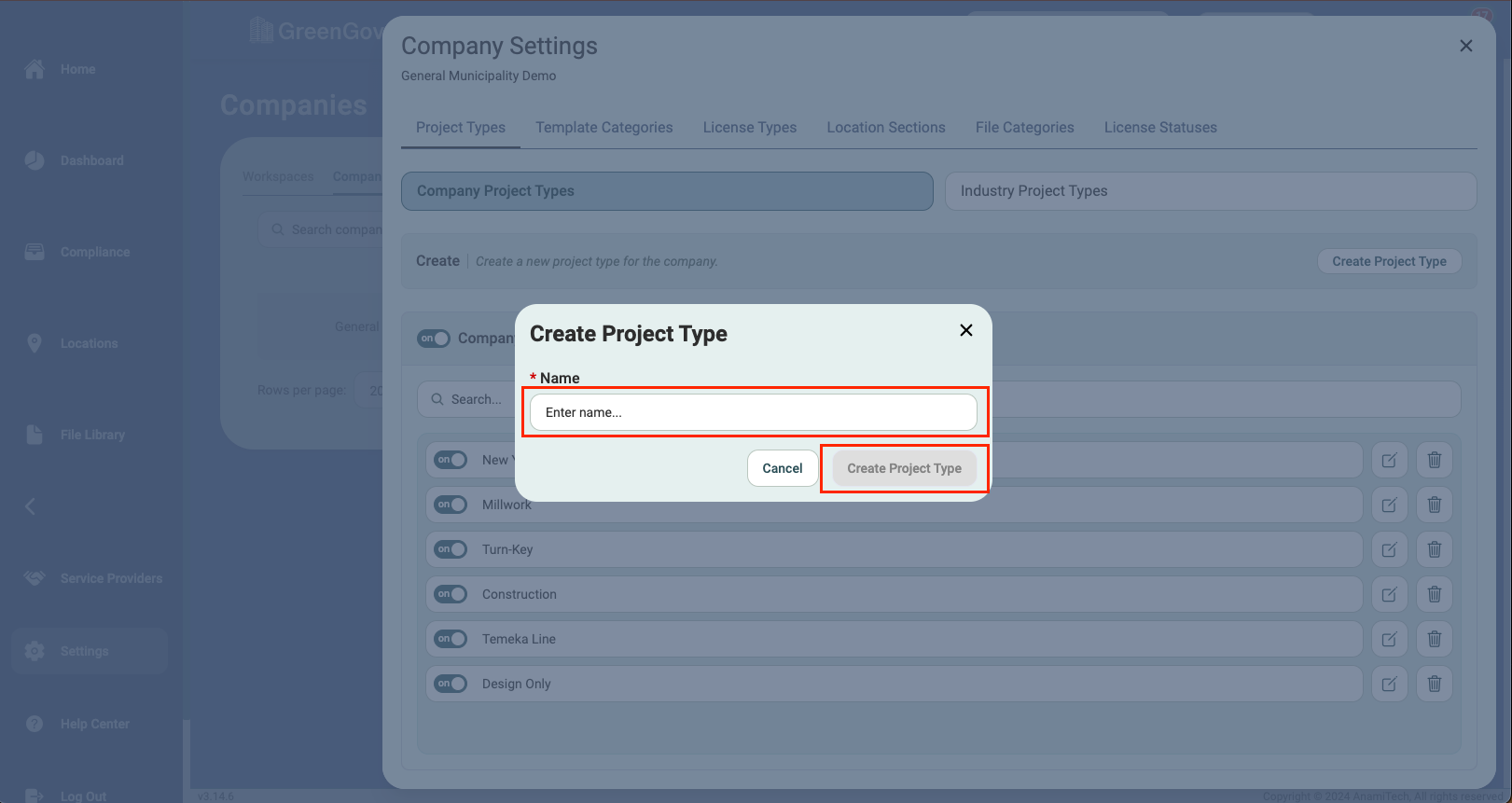Viewport: 1512px width, 803px height.
Task: Toggle the Design Only switch
Action: pos(451,684)
